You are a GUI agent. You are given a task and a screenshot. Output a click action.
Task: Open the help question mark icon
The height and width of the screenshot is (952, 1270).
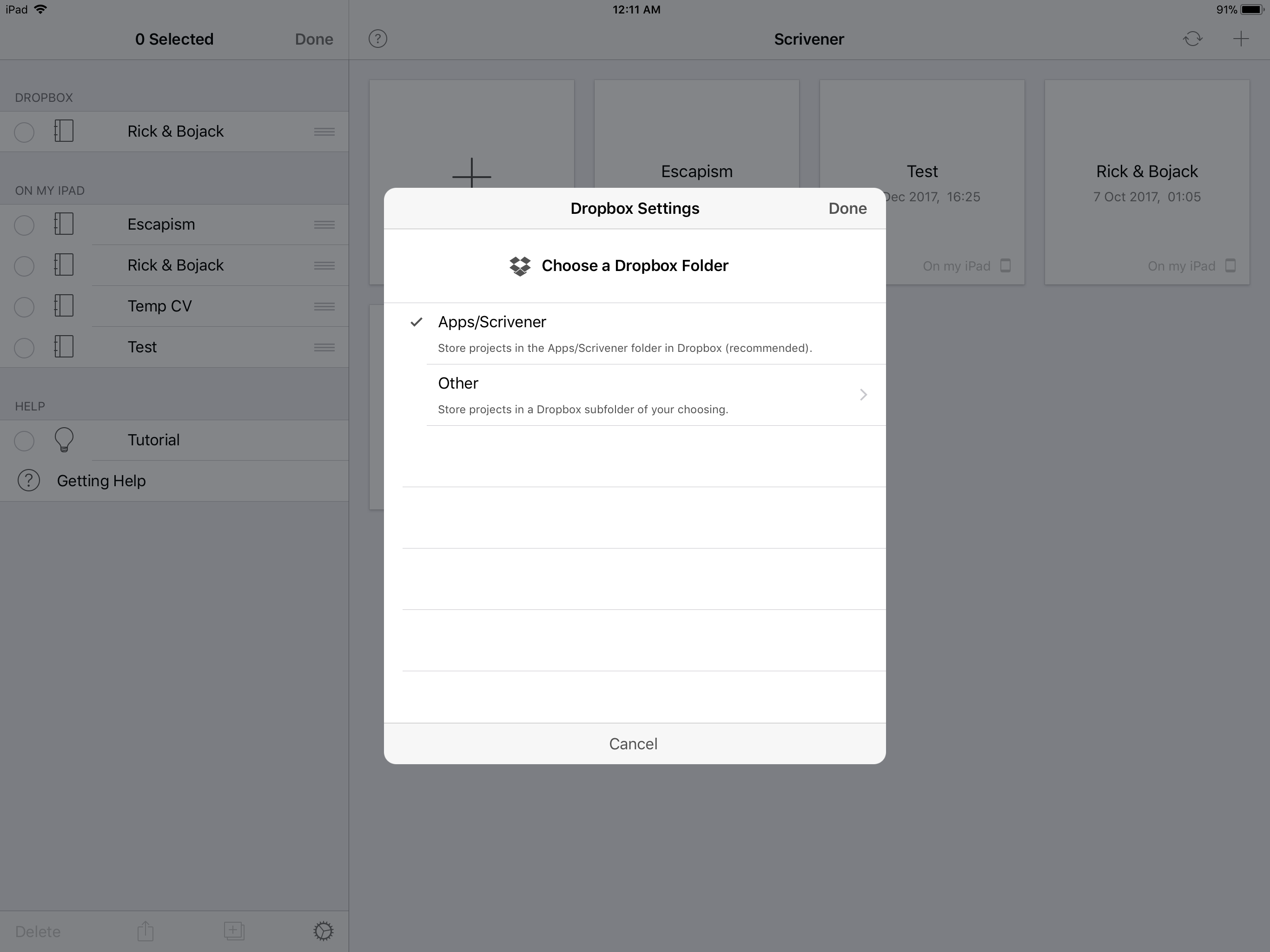click(378, 39)
